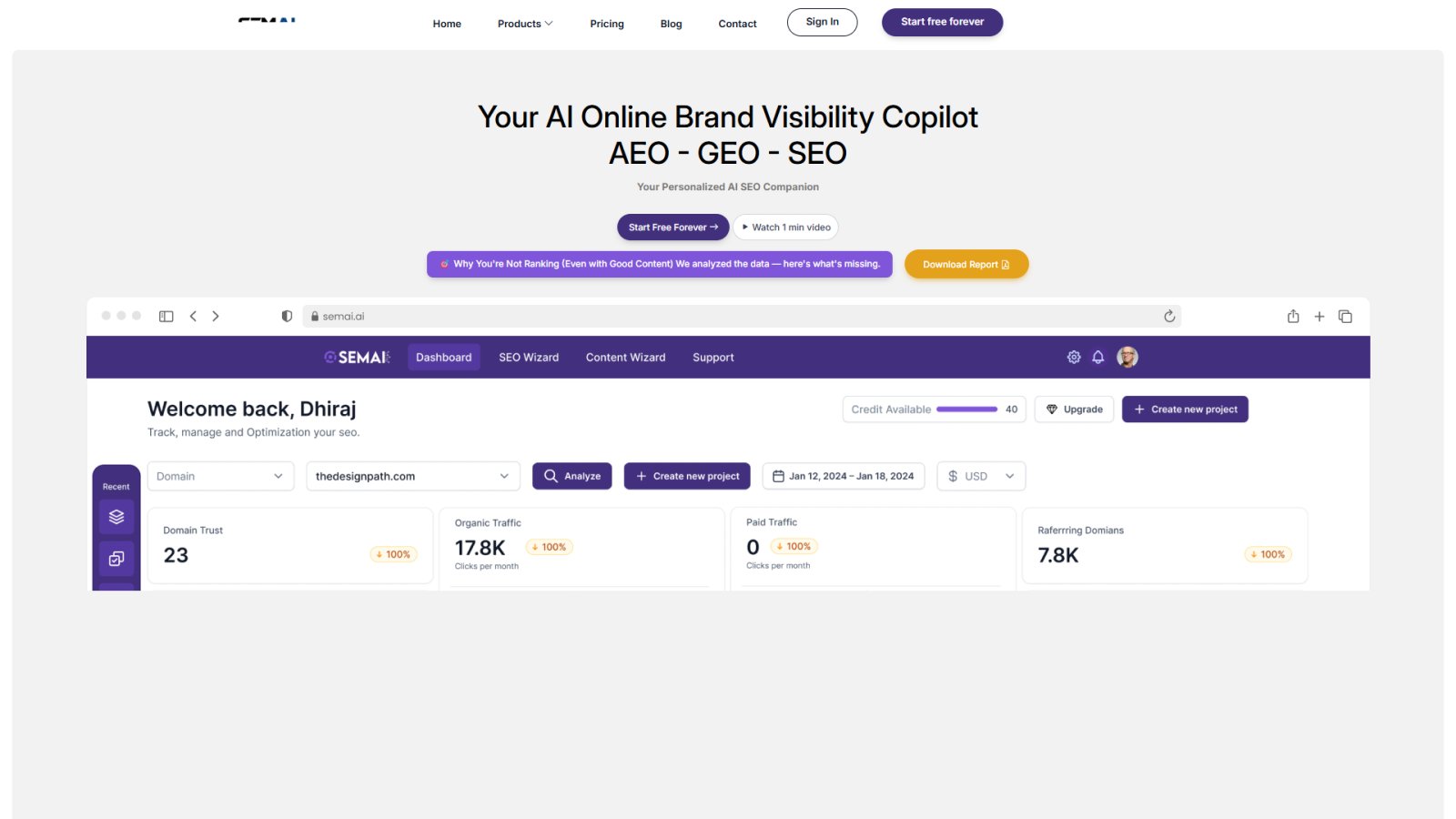Switch to the SEO Wizard tab
This screenshot has height=819, width=1456.
point(529,358)
